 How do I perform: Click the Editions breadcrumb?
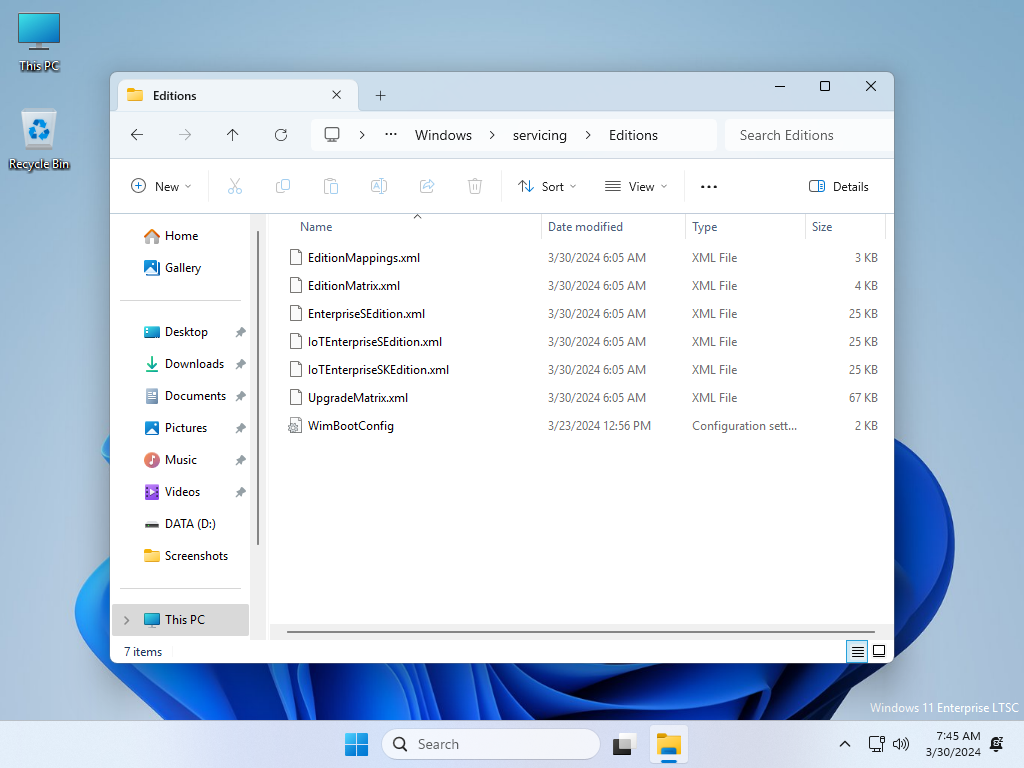[633, 135]
